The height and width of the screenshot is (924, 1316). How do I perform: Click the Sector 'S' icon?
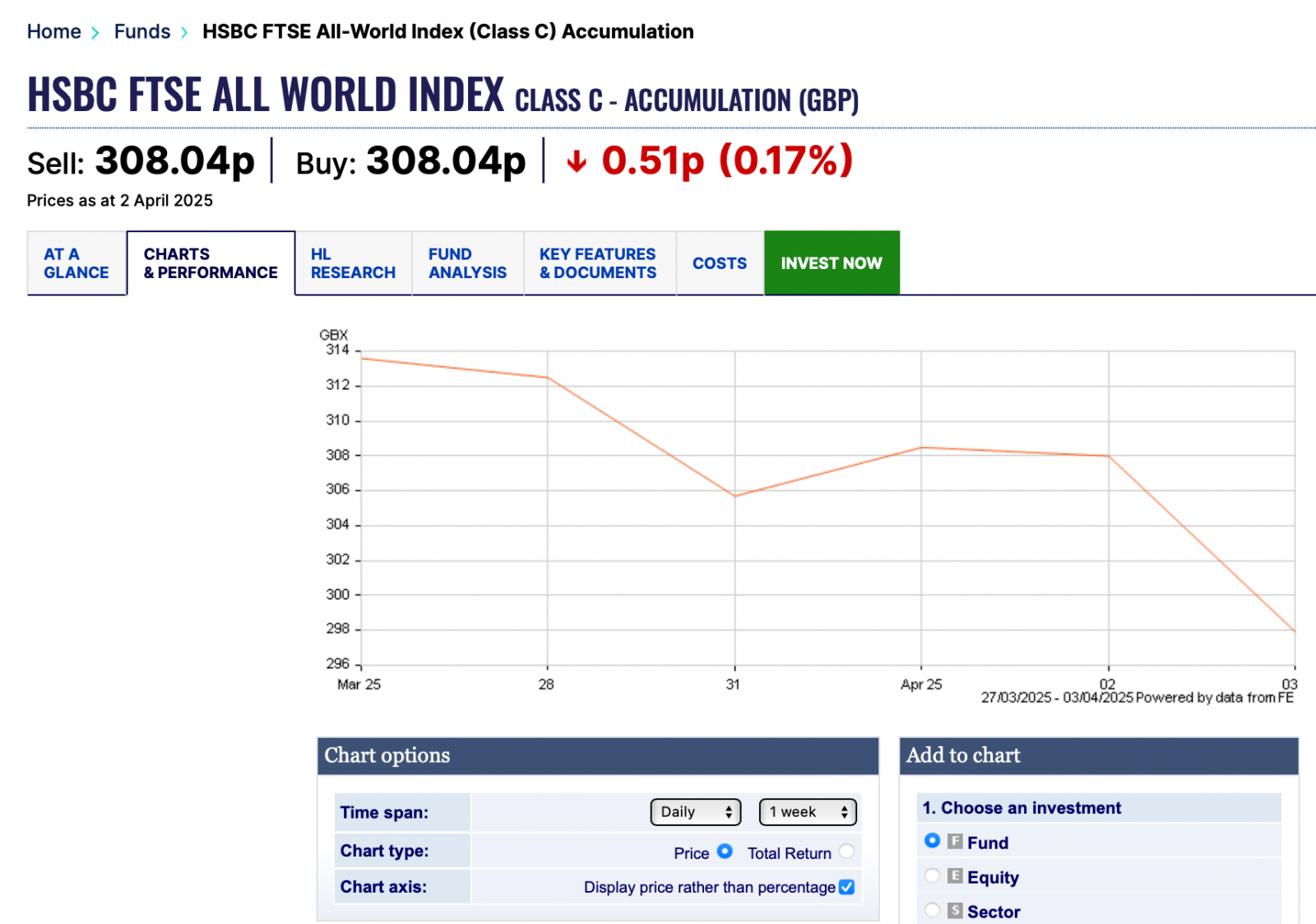click(x=955, y=910)
